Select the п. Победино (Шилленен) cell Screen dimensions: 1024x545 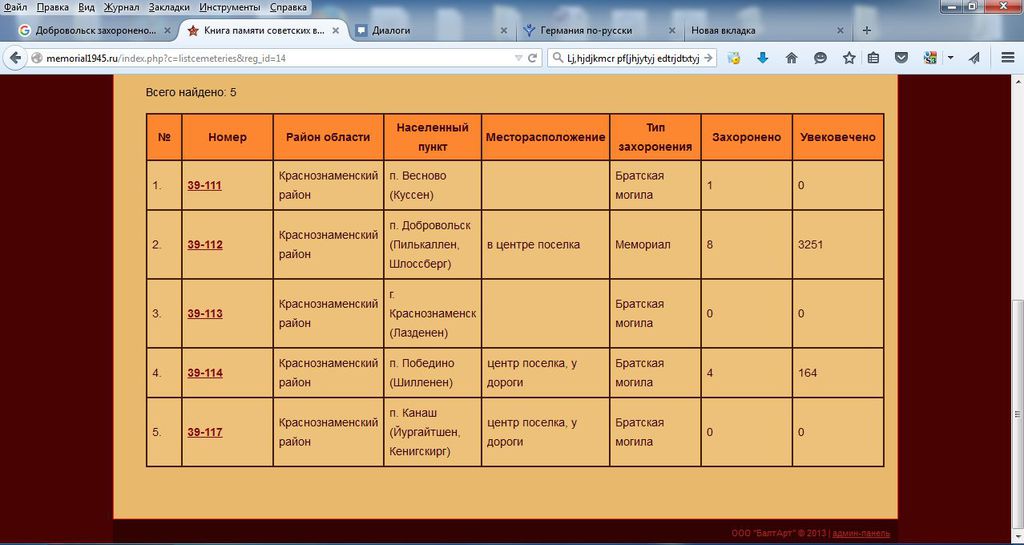[x=432, y=373]
